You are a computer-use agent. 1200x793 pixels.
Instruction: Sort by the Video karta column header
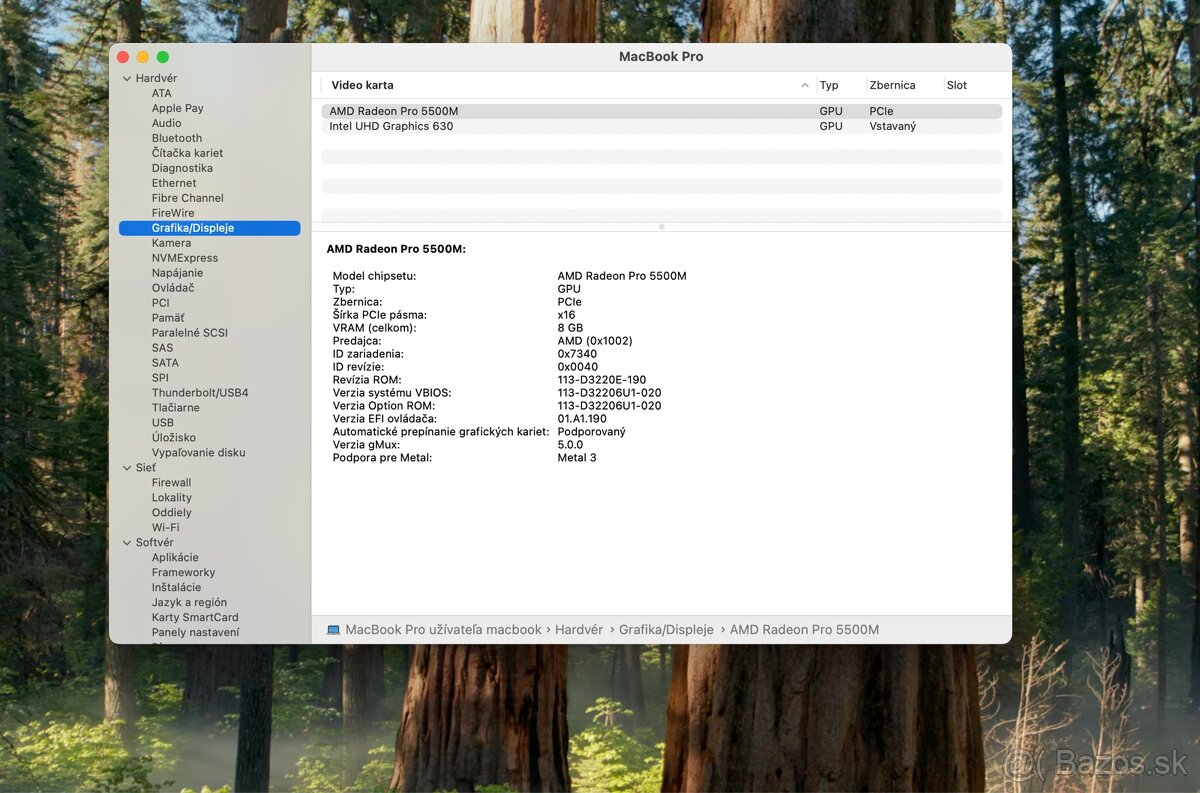[x=362, y=86]
